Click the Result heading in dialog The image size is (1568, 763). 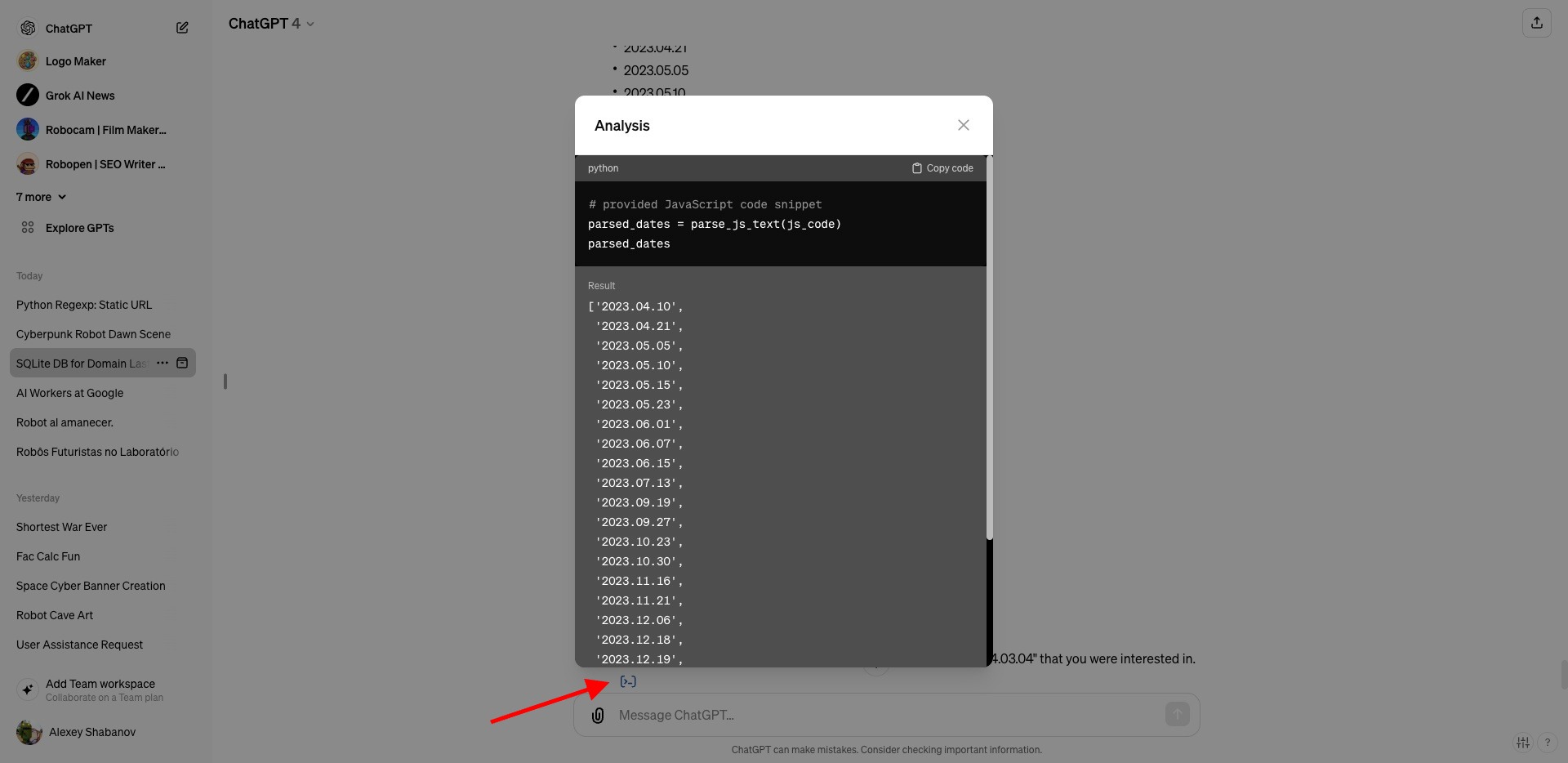[601, 286]
